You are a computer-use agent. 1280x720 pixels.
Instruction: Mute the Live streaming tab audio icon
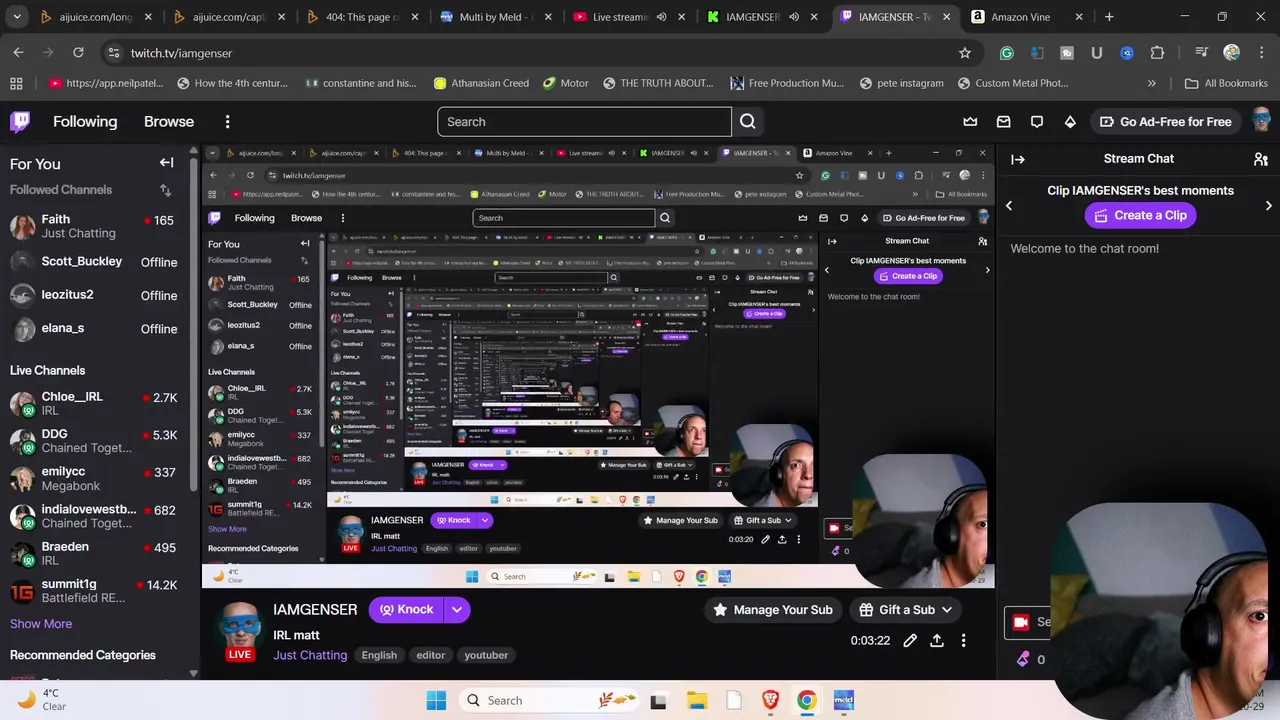coord(661,17)
